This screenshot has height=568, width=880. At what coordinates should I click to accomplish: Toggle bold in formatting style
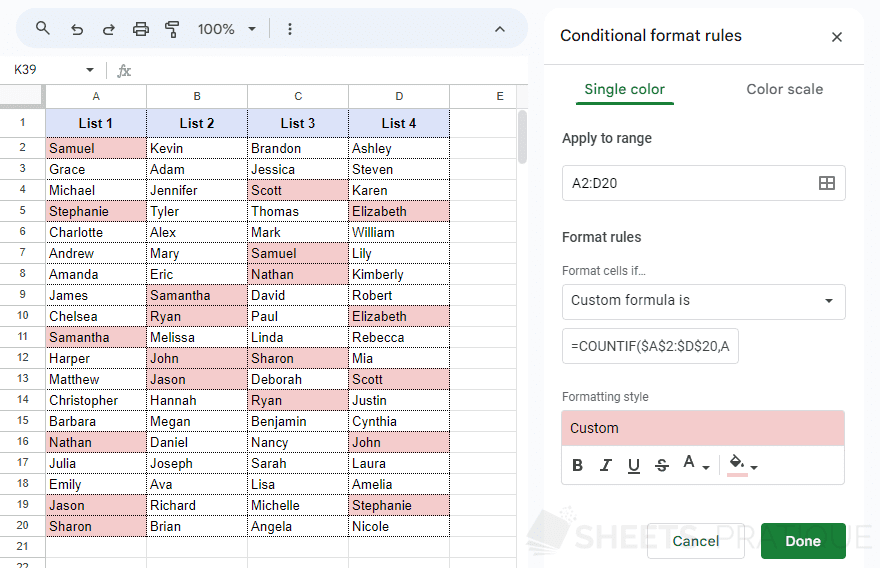pyautogui.click(x=578, y=465)
